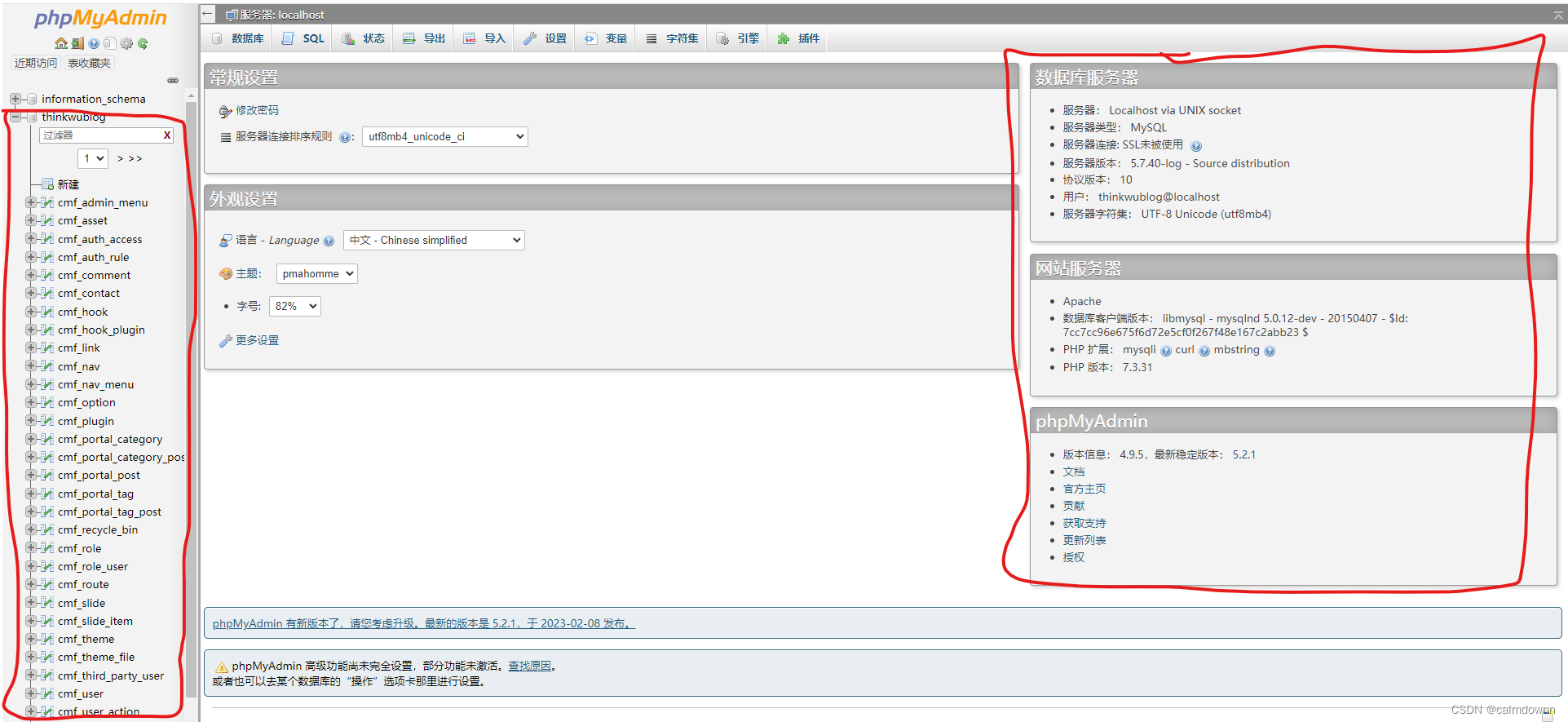Open the MySQL documentation pages icon

click(x=109, y=43)
